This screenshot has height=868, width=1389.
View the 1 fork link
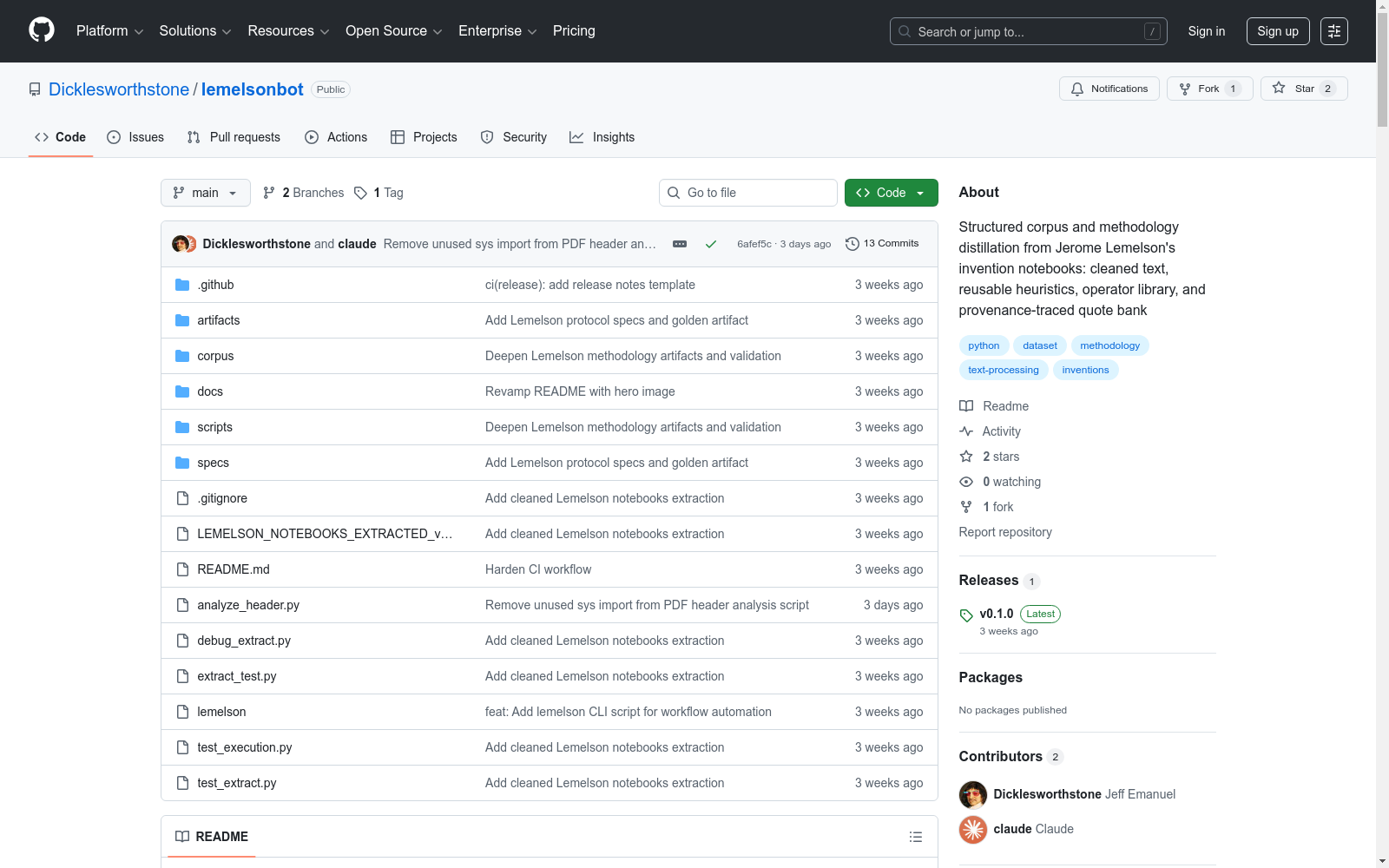[x=986, y=507]
